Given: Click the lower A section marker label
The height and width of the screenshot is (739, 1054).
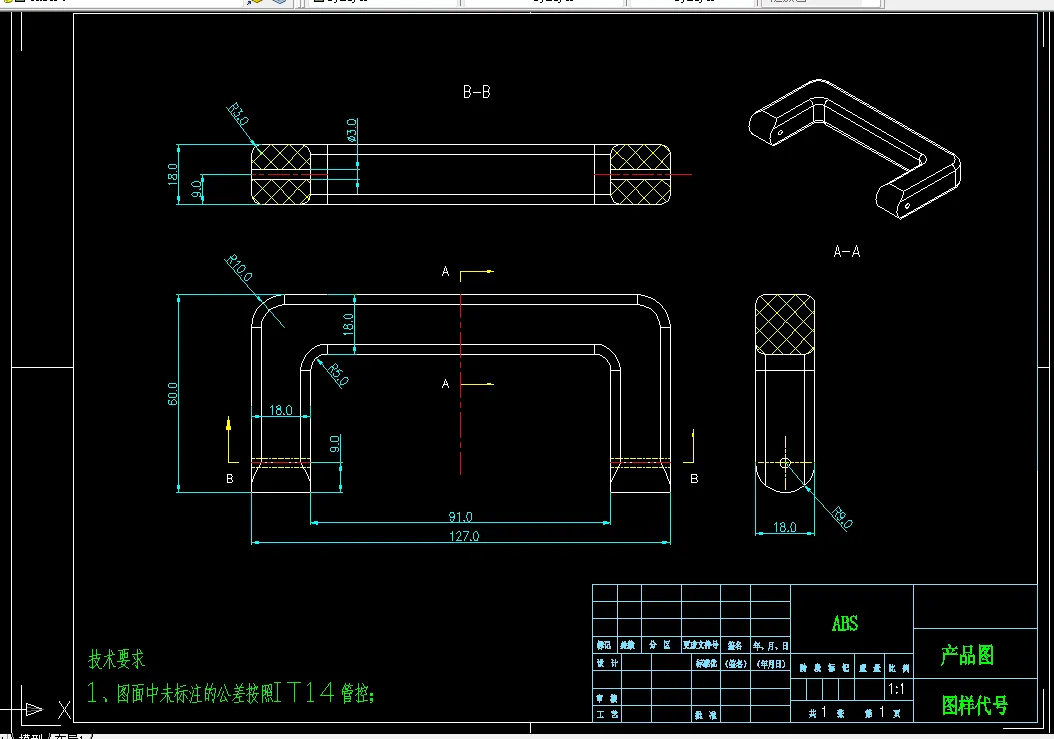Looking at the screenshot, I should (x=445, y=383).
